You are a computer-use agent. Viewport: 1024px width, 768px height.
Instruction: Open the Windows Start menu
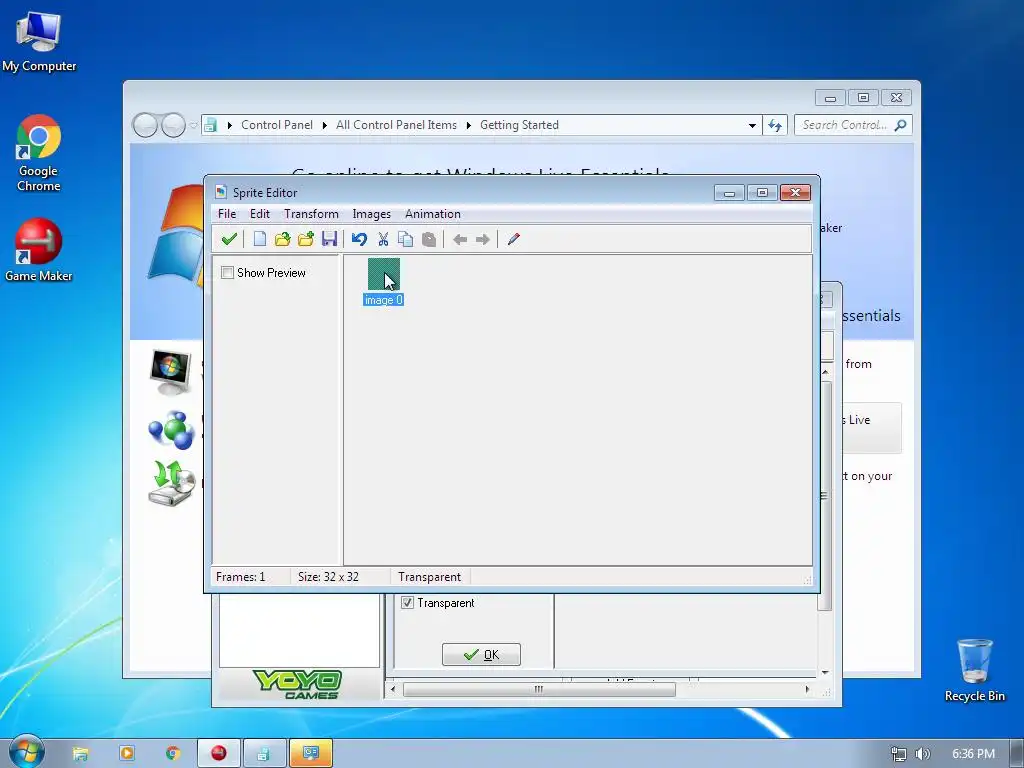pos(26,752)
